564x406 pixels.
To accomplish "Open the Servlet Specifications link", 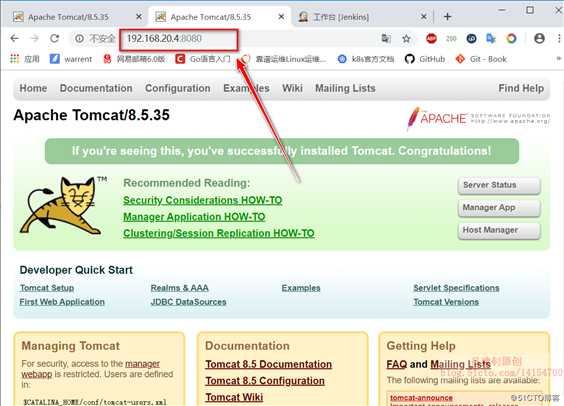I will coord(456,288).
